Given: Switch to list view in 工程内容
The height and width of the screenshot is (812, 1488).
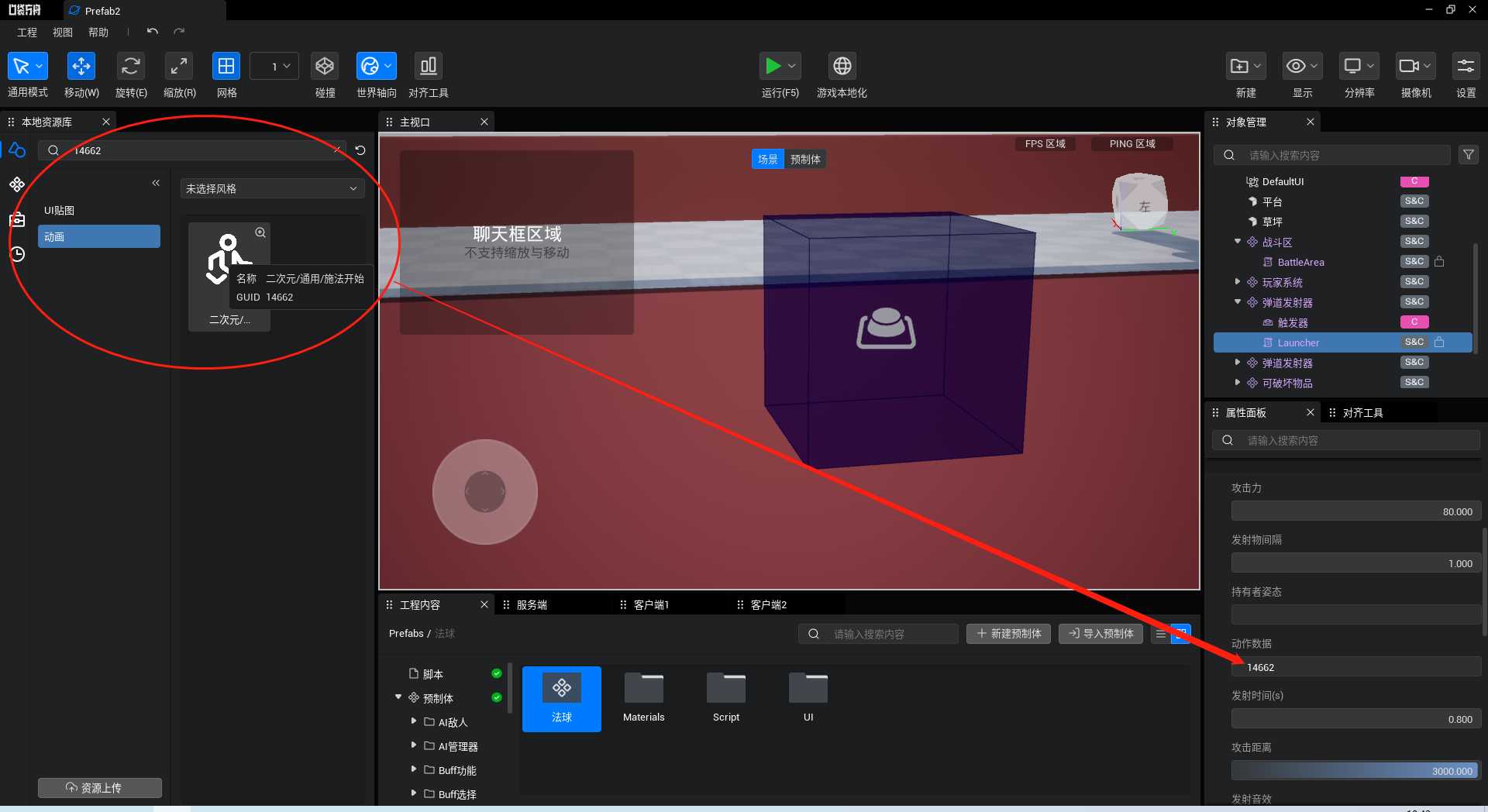Looking at the screenshot, I should coord(1160,634).
